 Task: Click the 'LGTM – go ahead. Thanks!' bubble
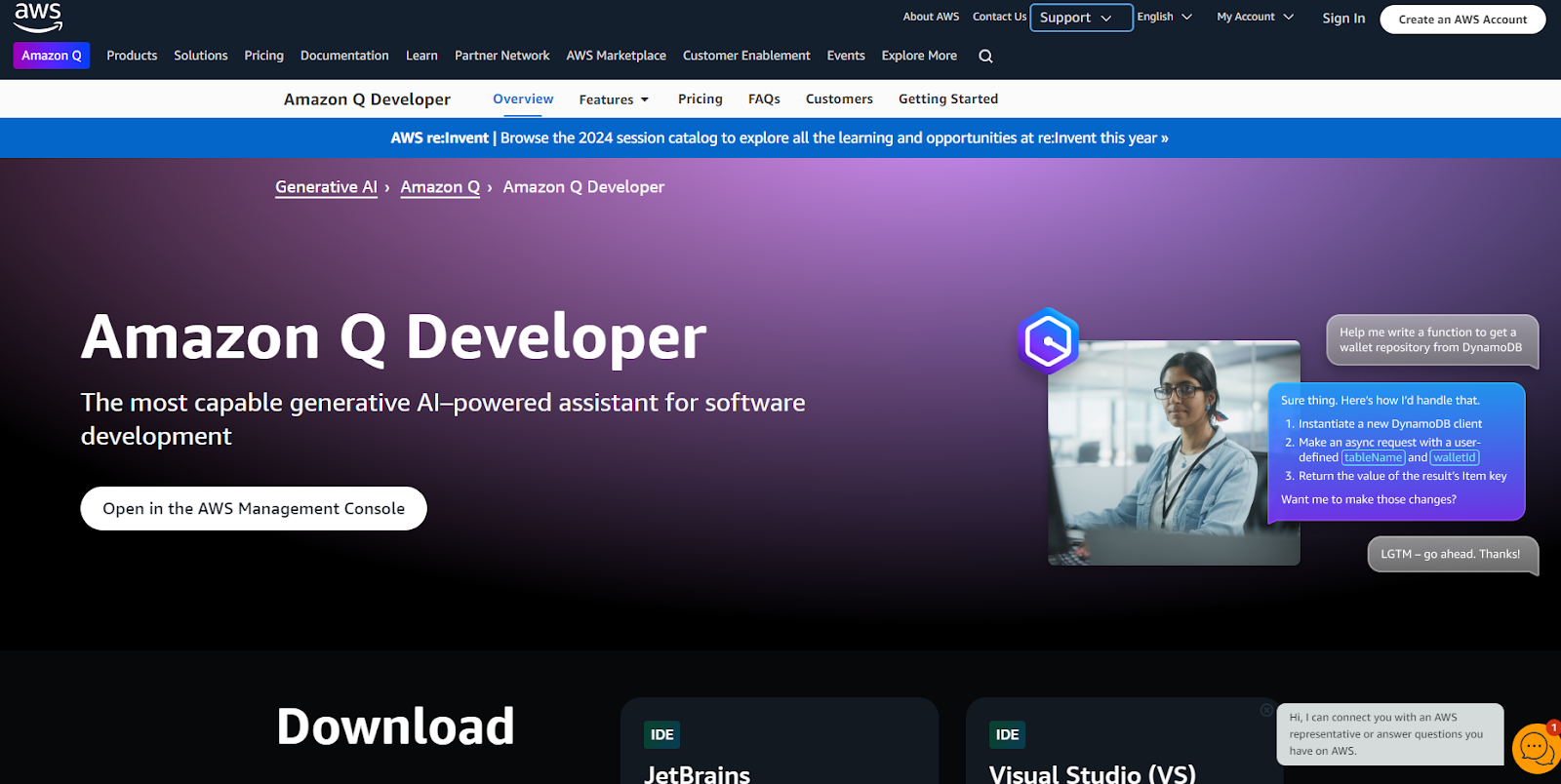(x=1453, y=554)
